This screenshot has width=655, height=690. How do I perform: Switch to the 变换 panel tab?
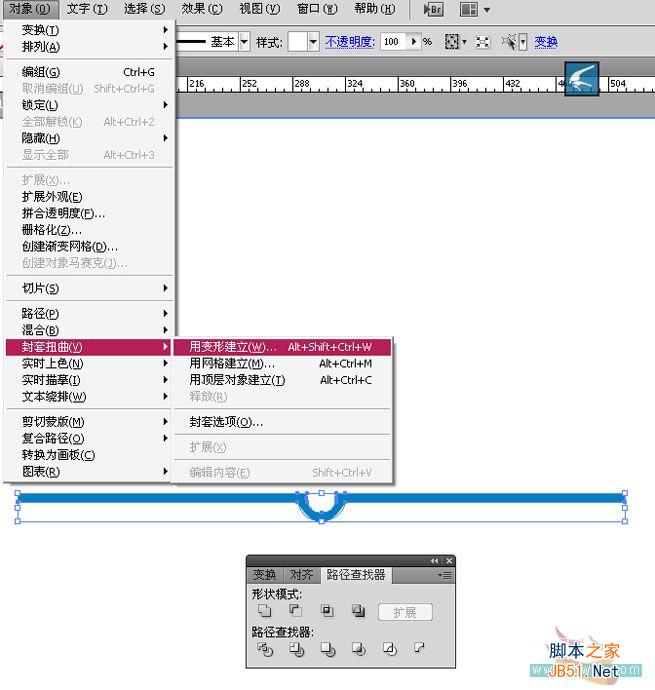pos(265,575)
